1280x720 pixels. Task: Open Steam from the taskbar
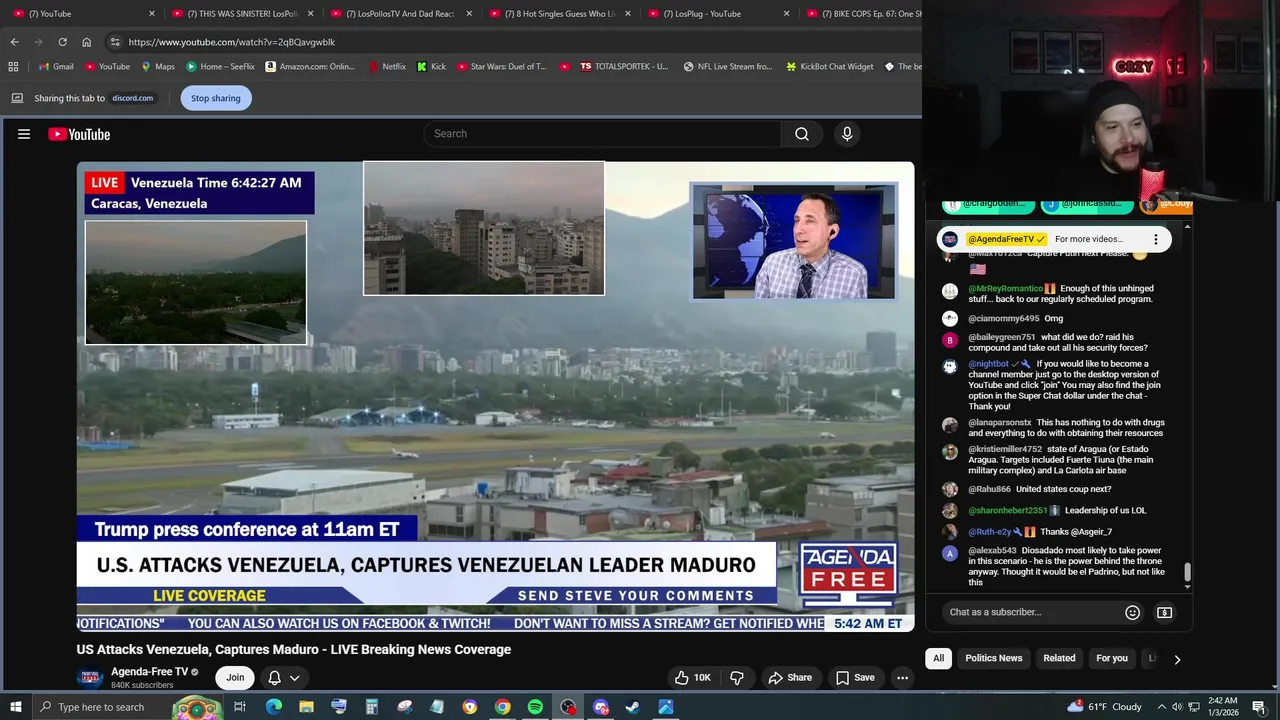click(x=633, y=707)
